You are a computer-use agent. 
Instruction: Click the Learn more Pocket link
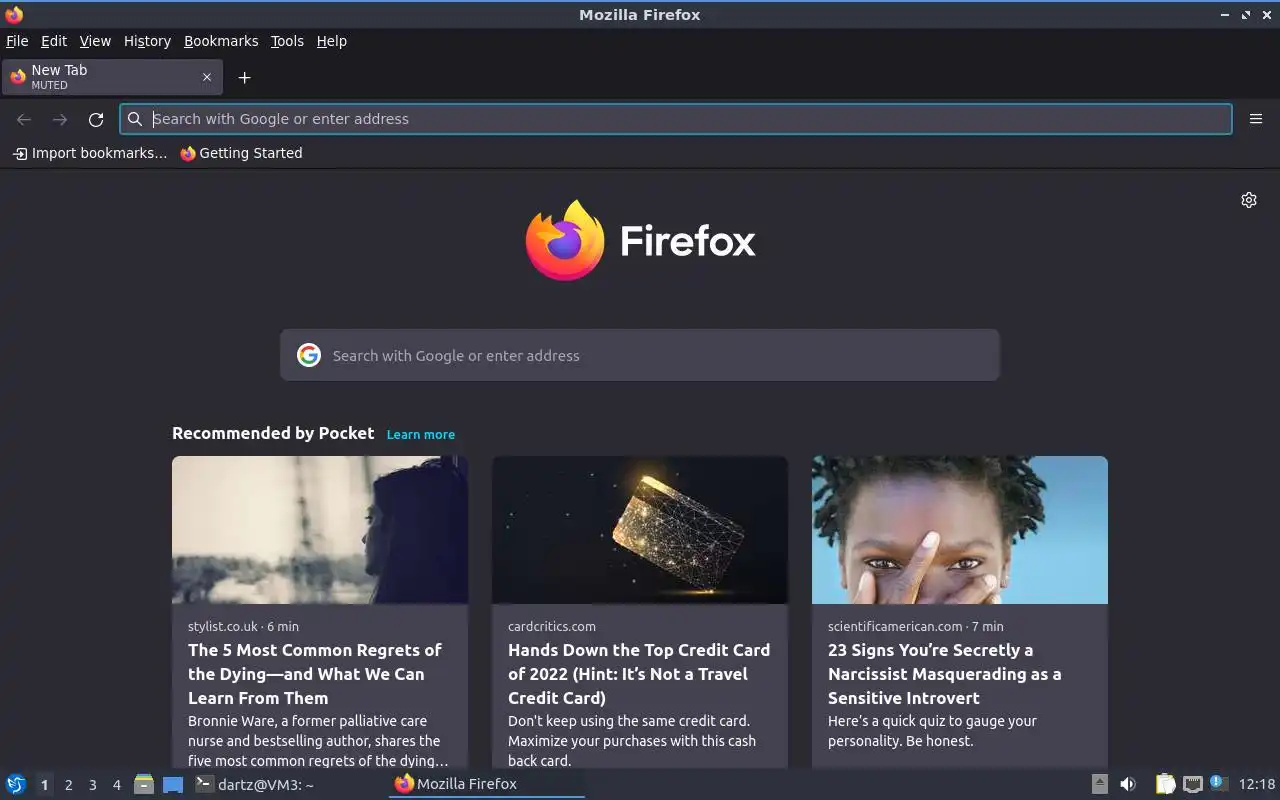421,434
